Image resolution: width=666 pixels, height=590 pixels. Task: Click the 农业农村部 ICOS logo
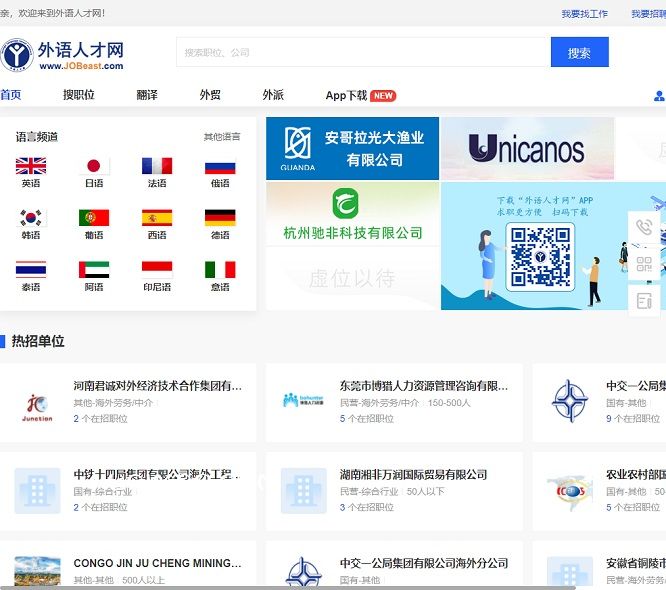[570, 492]
